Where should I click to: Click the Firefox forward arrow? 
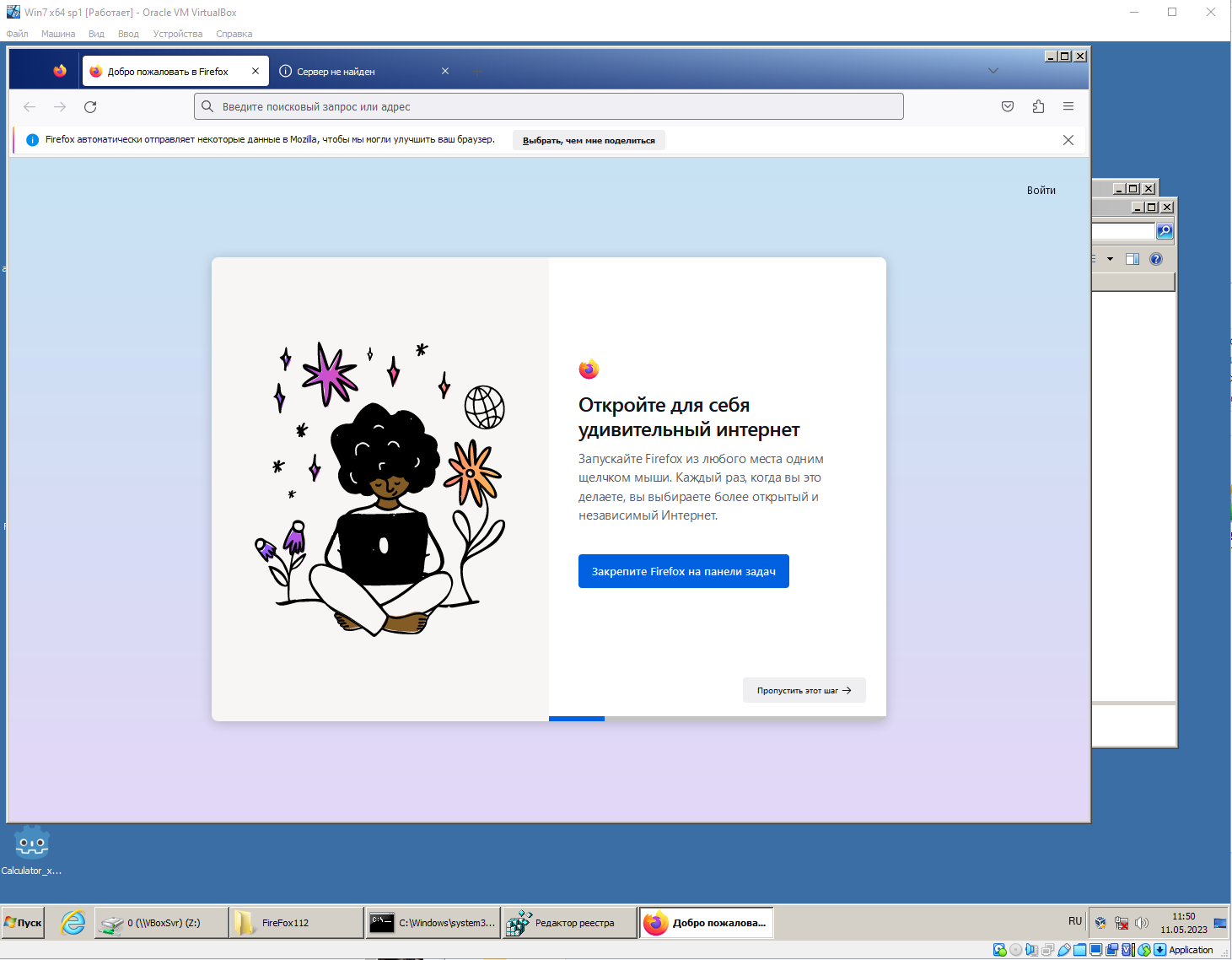point(60,107)
